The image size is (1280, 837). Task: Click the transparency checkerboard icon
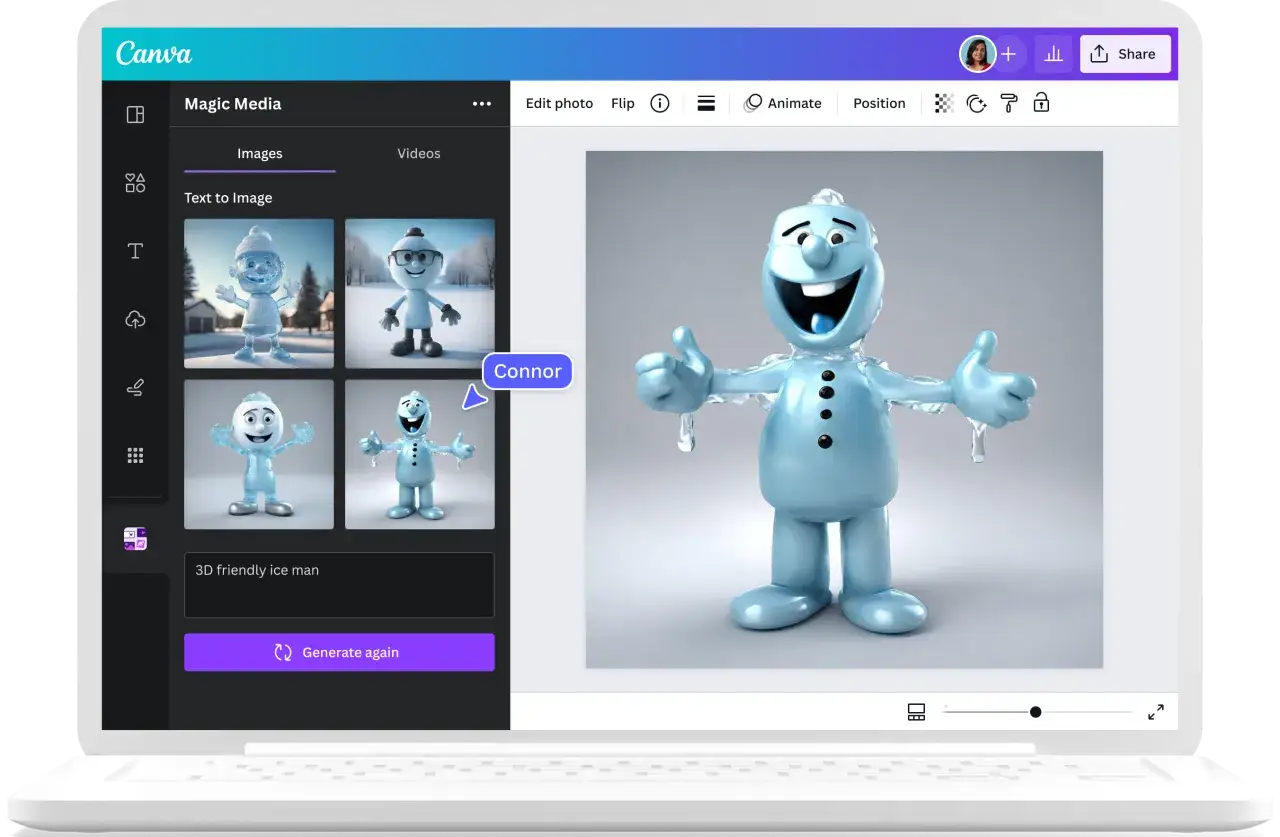[944, 103]
